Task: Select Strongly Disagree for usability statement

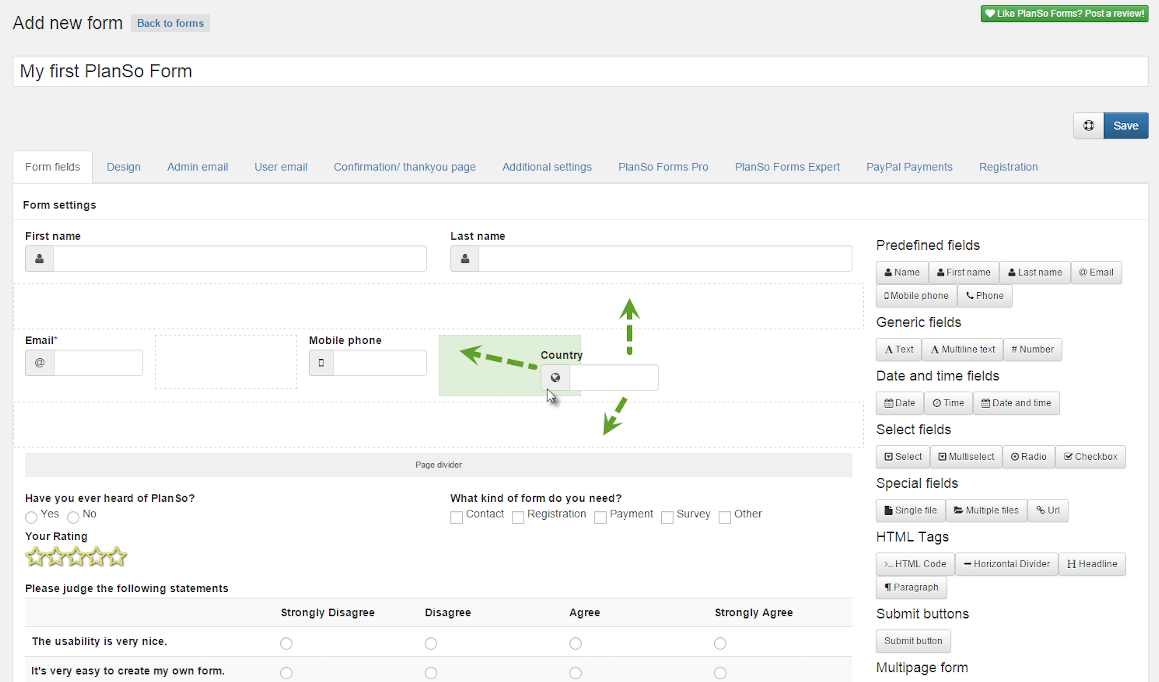Action: tap(286, 644)
